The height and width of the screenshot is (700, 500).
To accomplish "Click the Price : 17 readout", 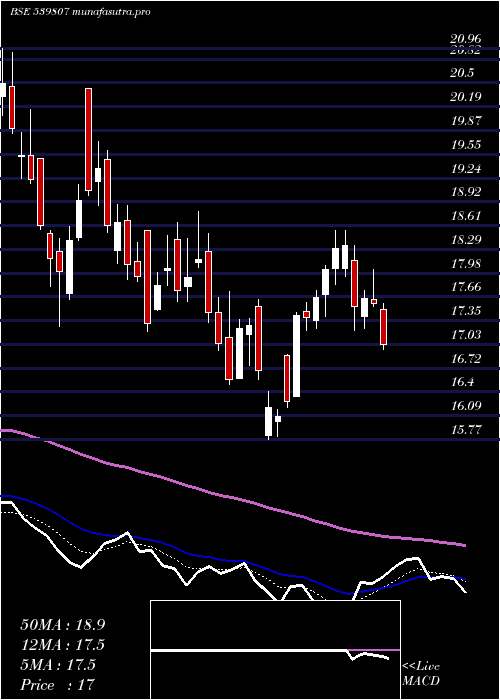I will [58, 685].
